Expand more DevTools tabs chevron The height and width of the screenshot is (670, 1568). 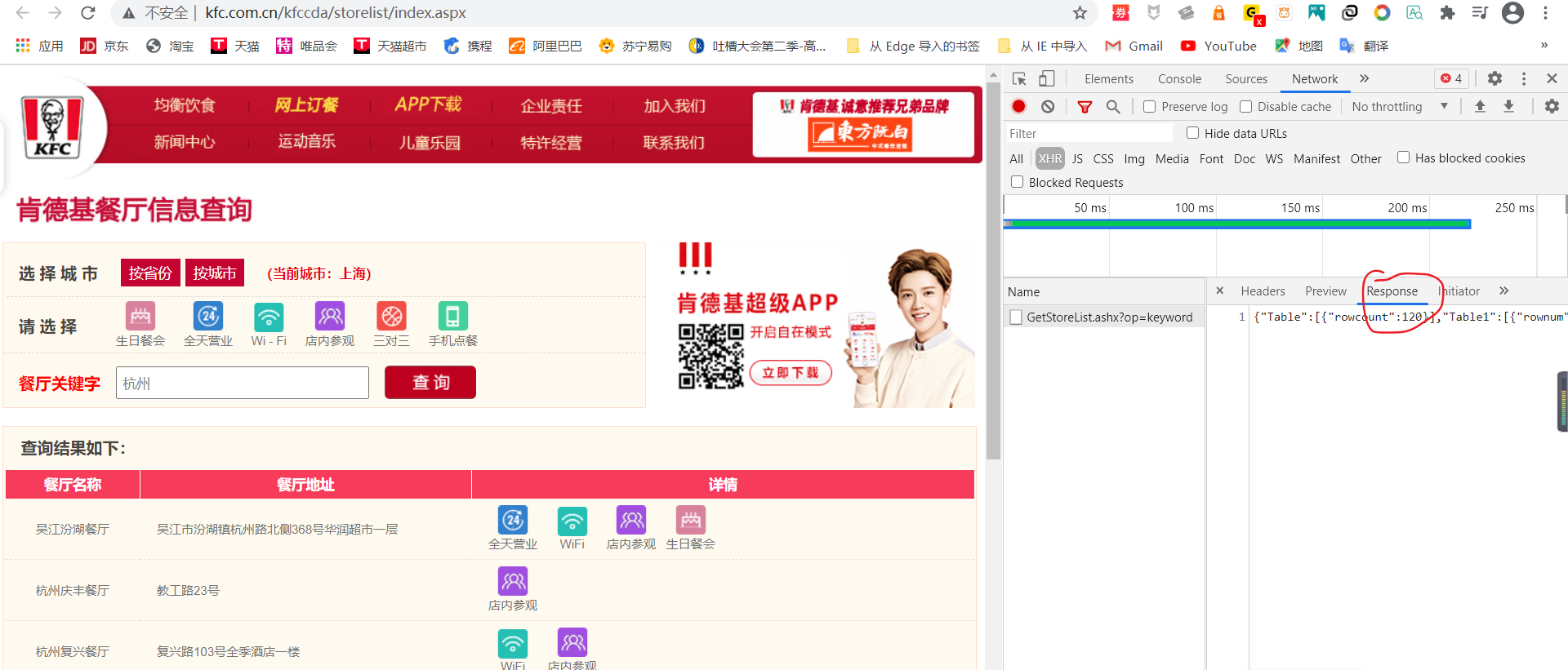click(1364, 78)
